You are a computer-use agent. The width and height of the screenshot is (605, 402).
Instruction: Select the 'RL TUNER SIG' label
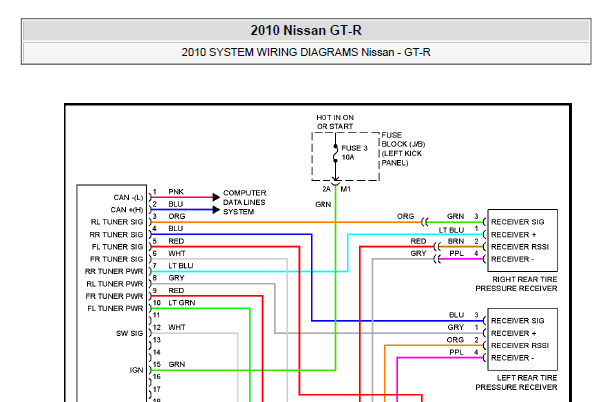pyautogui.click(x=117, y=222)
